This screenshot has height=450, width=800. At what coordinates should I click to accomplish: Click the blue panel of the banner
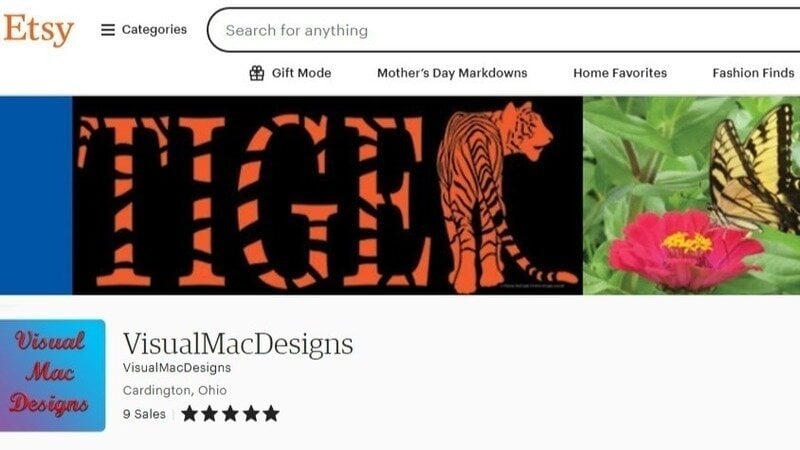pos(36,195)
